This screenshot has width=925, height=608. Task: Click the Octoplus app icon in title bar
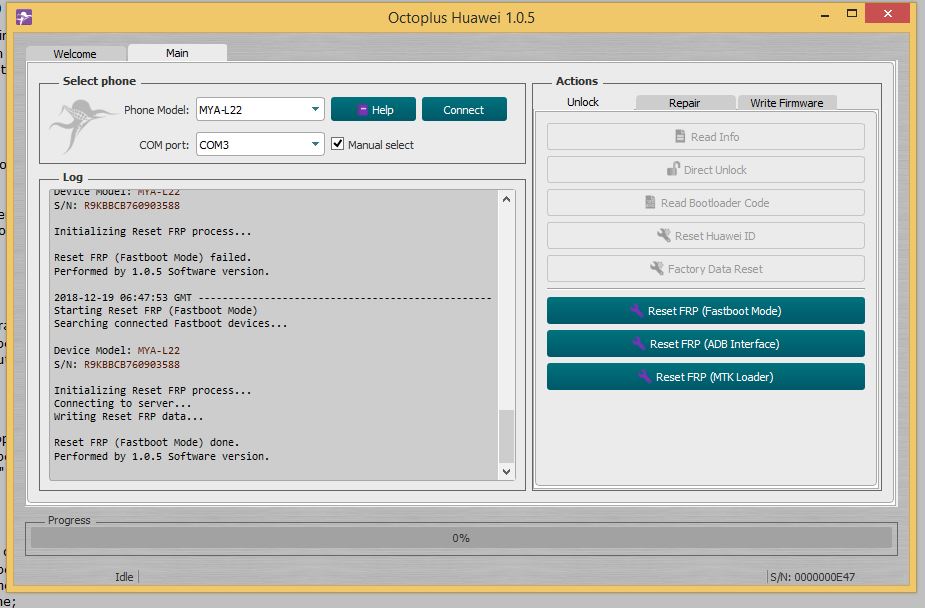24,17
